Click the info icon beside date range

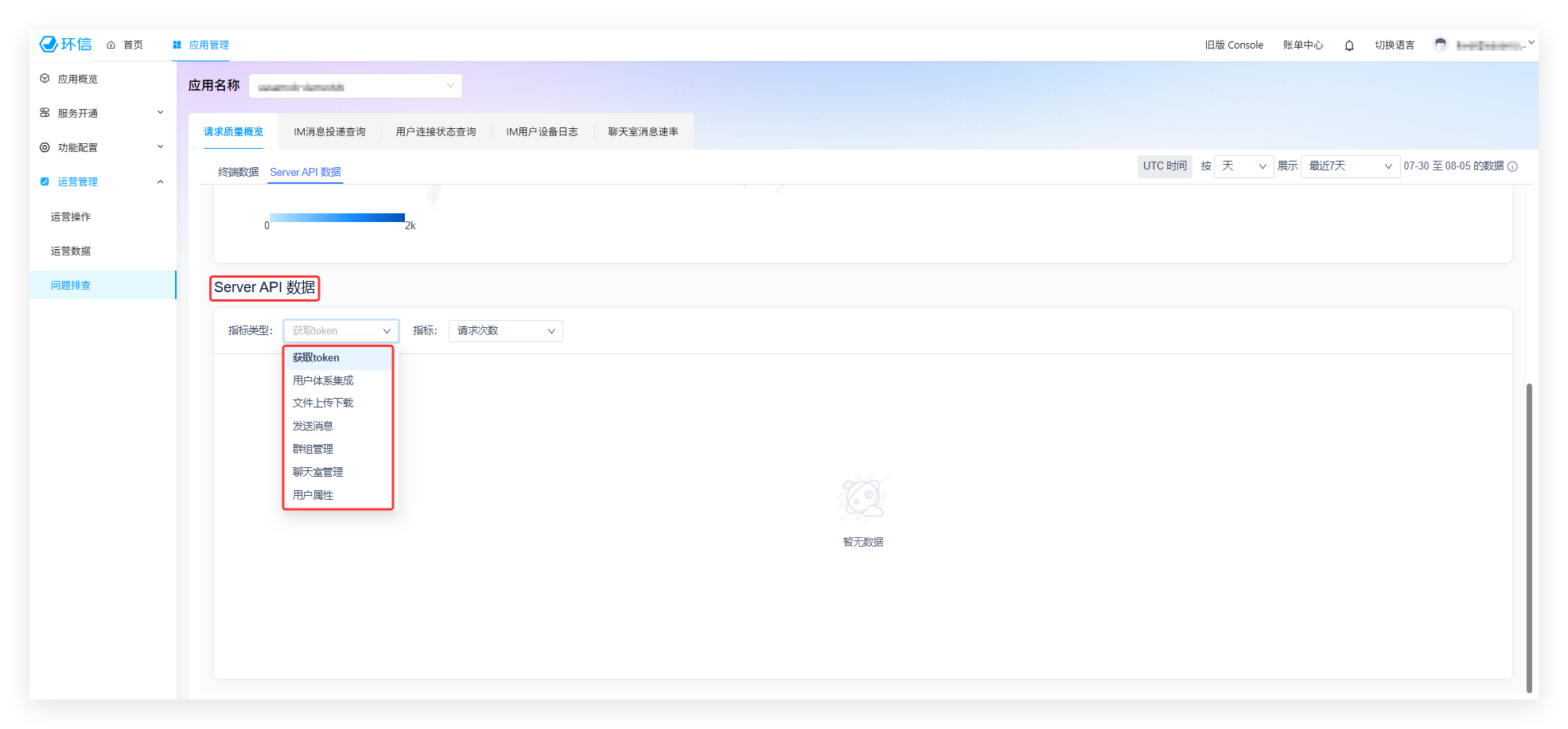(x=1513, y=166)
